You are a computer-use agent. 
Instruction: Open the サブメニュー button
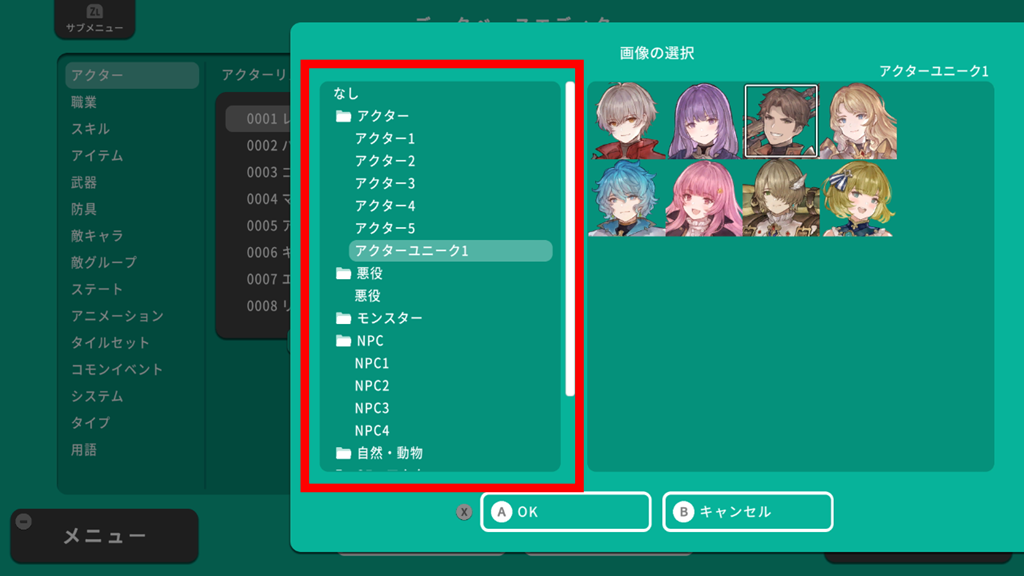(x=95, y=18)
